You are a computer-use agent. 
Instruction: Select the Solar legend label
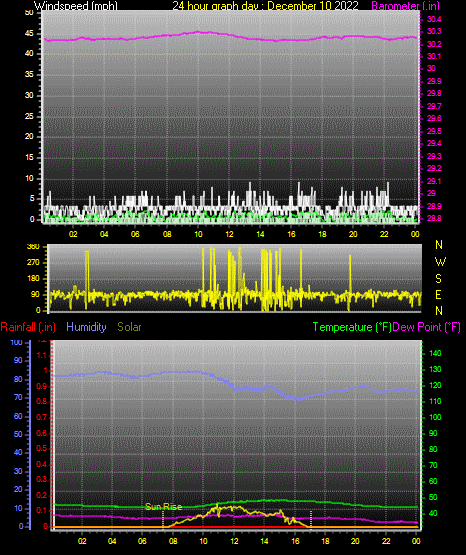tap(129, 327)
